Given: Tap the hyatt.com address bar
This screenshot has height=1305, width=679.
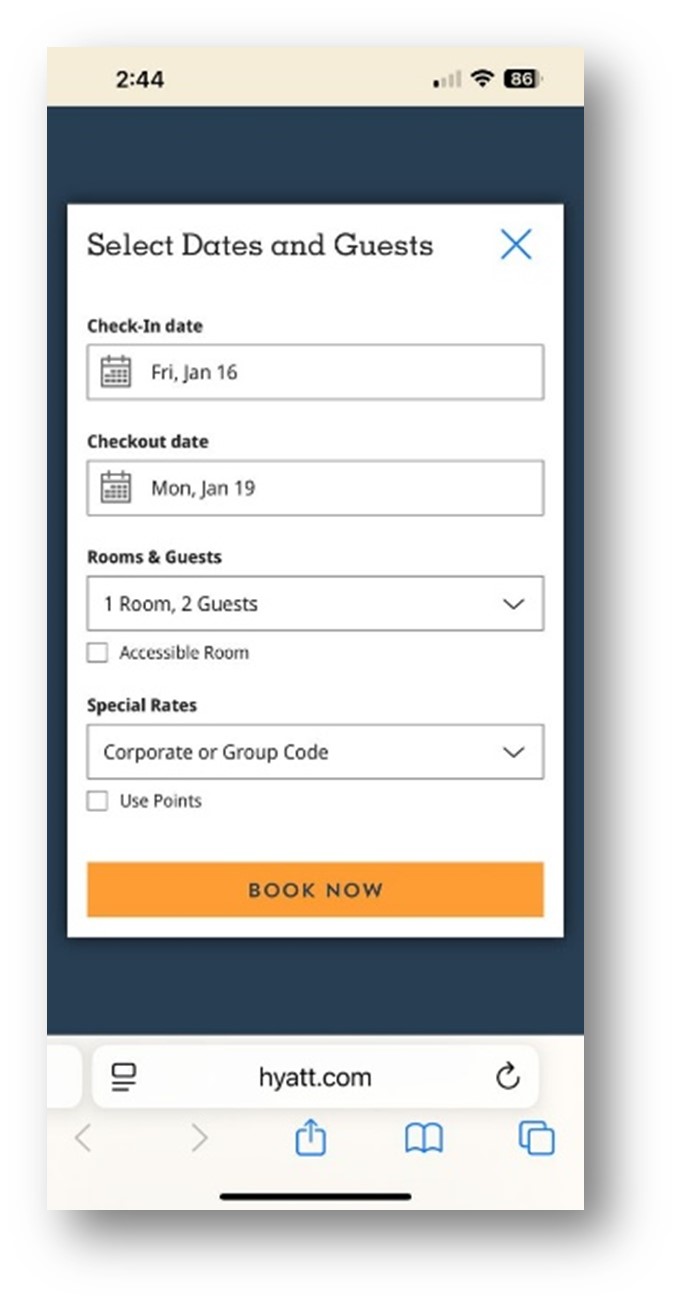Looking at the screenshot, I should (x=315, y=1077).
